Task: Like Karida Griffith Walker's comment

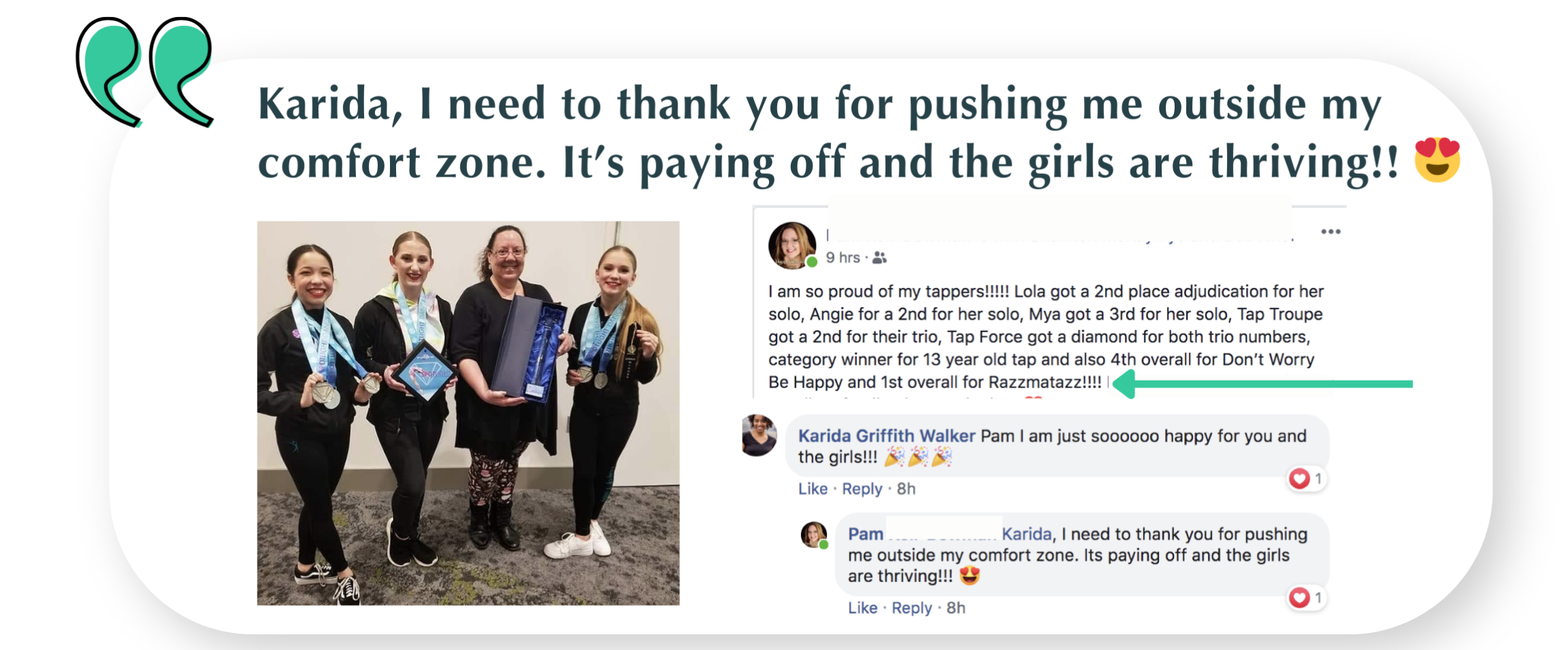Action: tap(813, 489)
